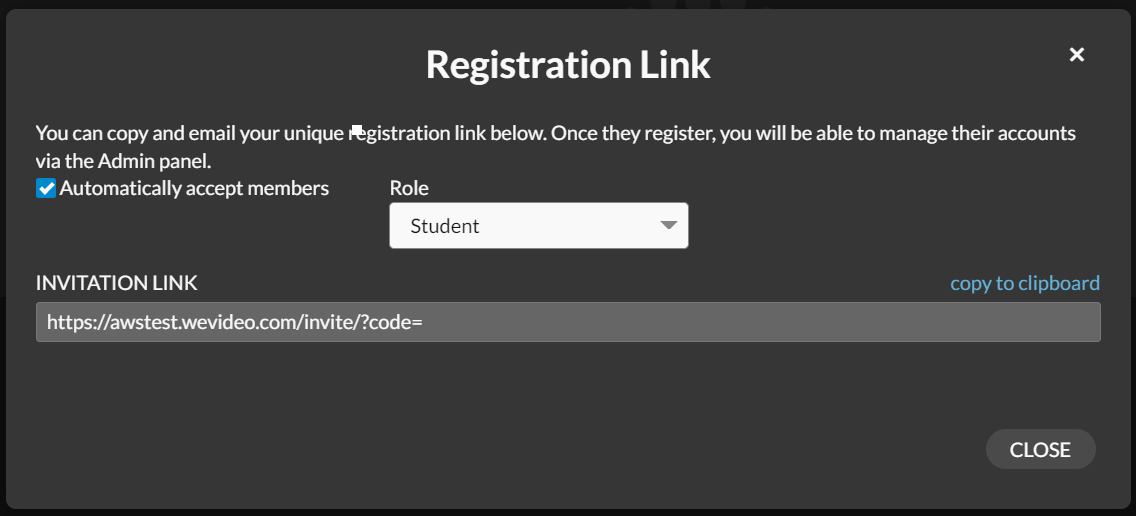This screenshot has height=516, width=1136.
Task: Click the white X icon beside the title
Action: tap(1077, 54)
